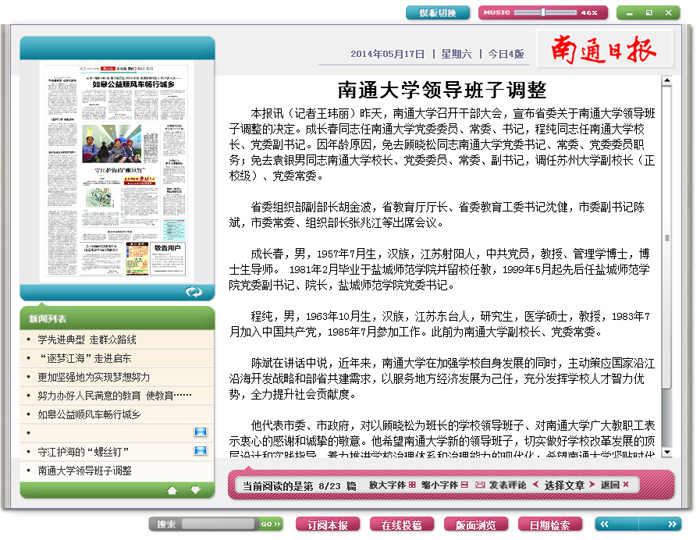Open 在线投稿 online submission
The height and width of the screenshot is (540, 700).
pos(402,525)
